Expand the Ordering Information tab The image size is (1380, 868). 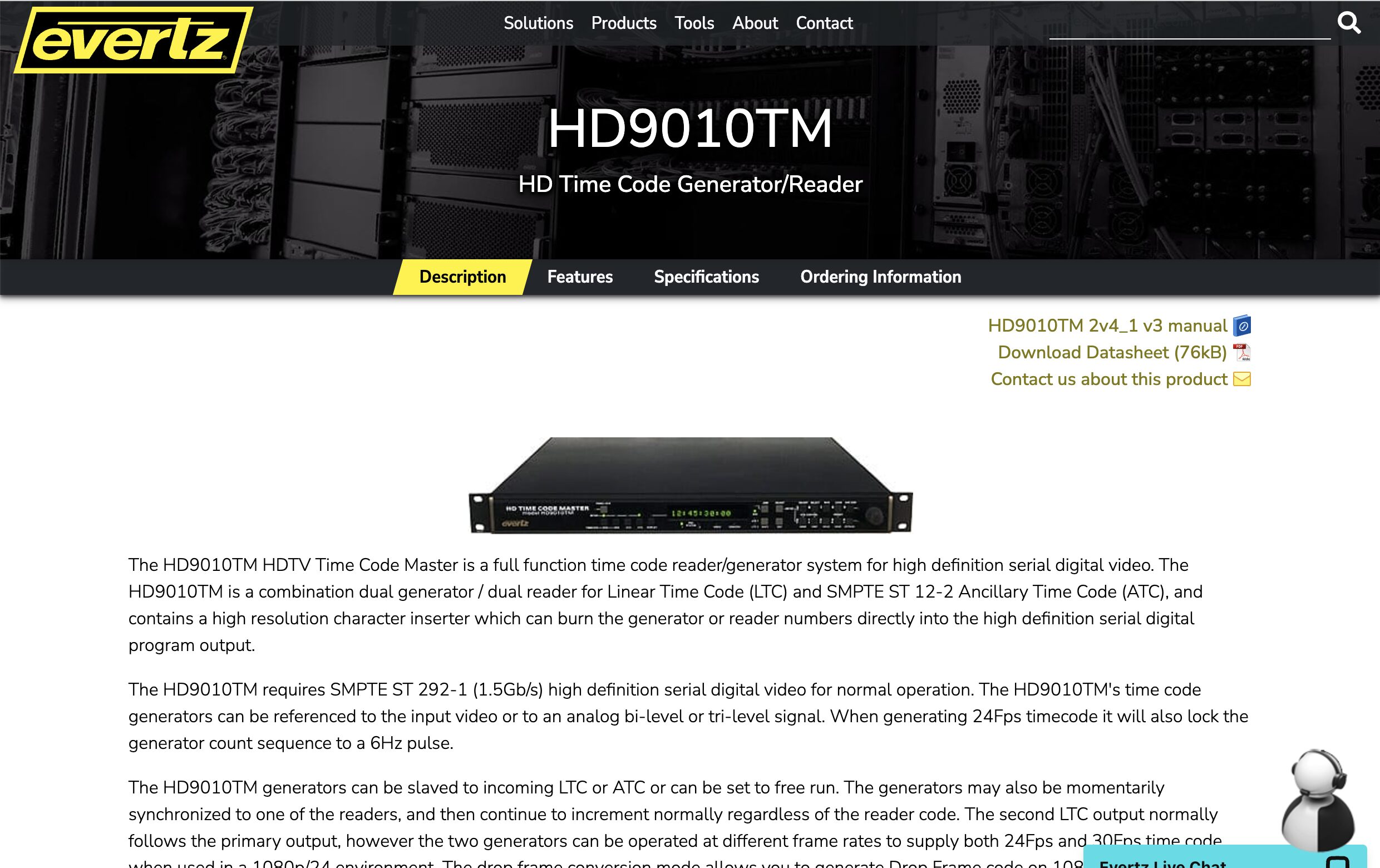pos(880,277)
